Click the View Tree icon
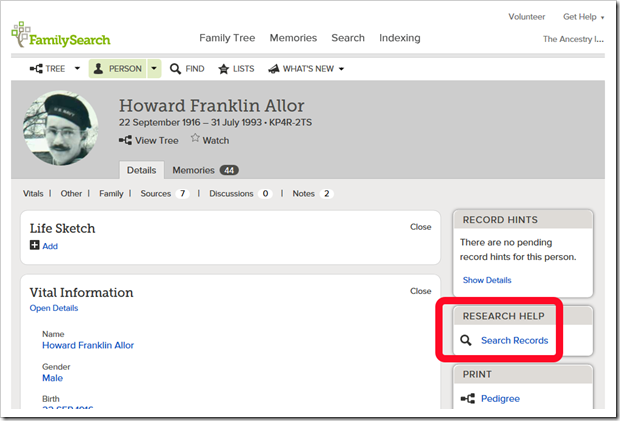This screenshot has height=421, width=620. 125,140
